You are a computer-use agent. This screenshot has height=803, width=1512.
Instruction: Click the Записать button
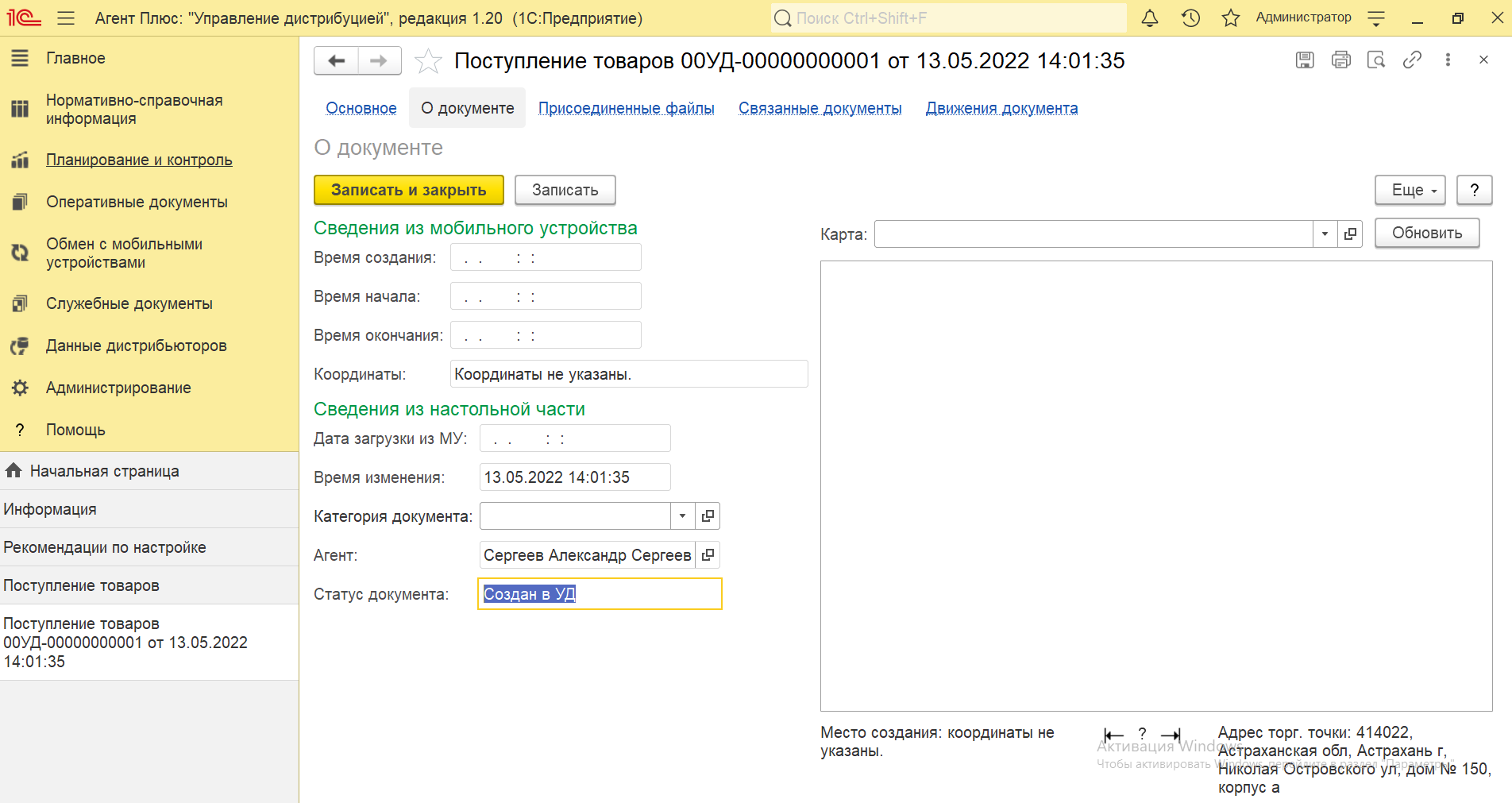pos(565,190)
